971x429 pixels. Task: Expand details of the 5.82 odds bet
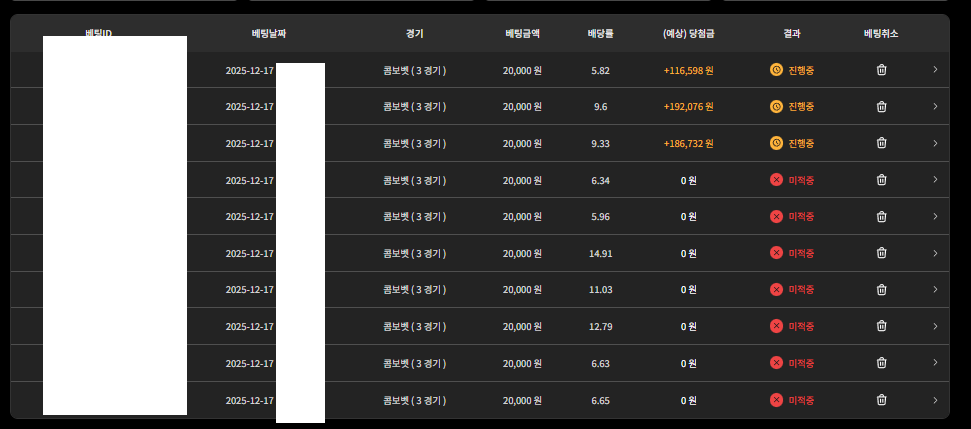pyautogui.click(x=935, y=70)
